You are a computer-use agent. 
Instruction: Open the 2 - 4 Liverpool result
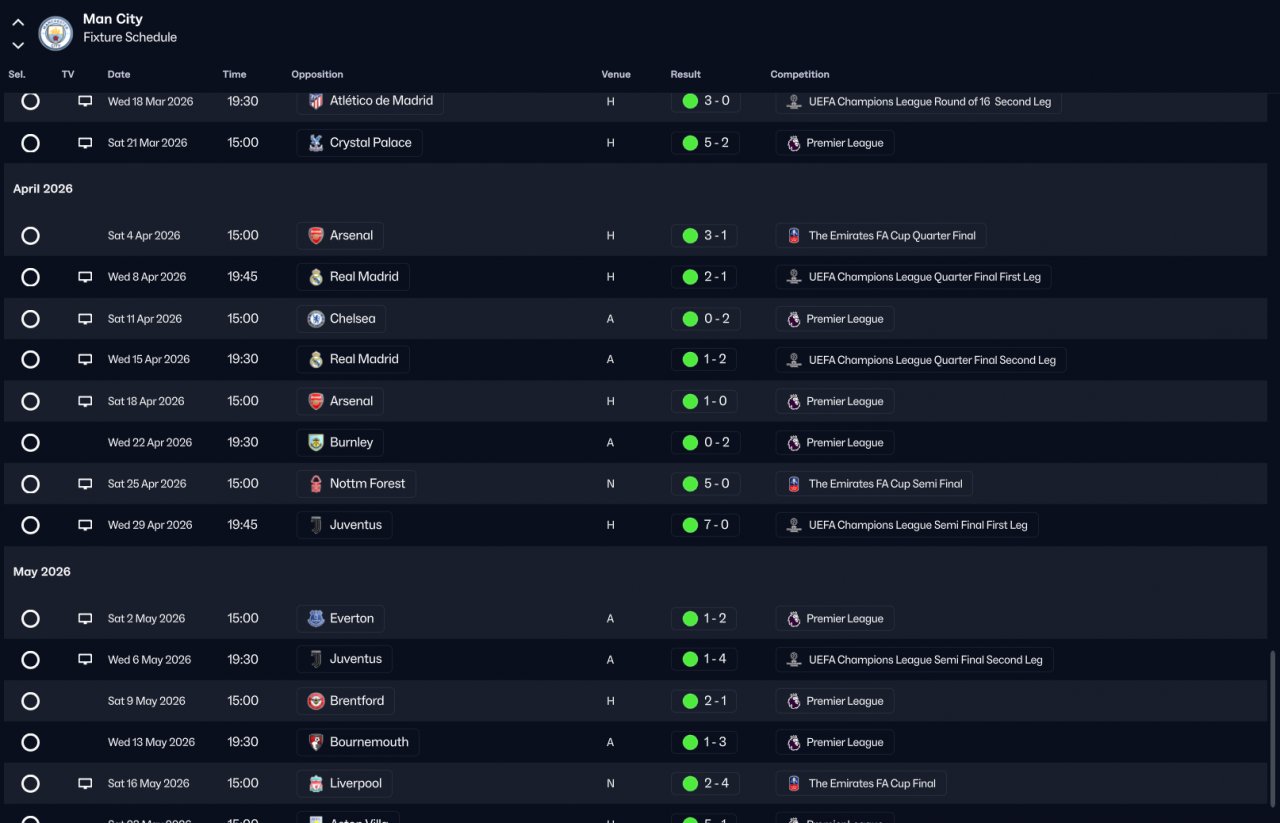click(x=705, y=784)
